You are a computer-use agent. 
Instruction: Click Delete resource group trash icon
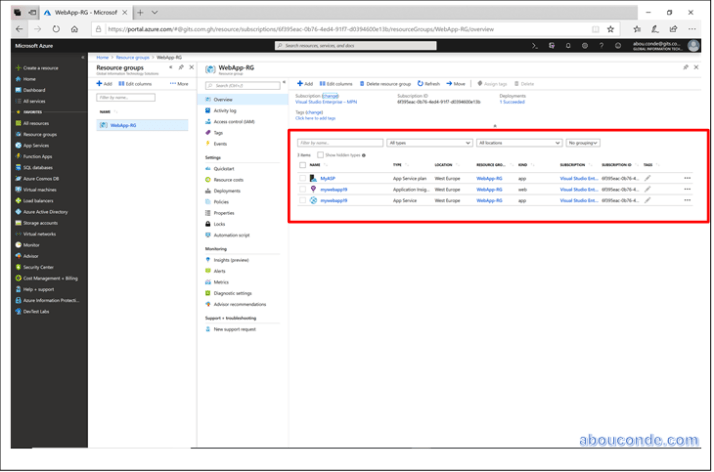[362, 84]
